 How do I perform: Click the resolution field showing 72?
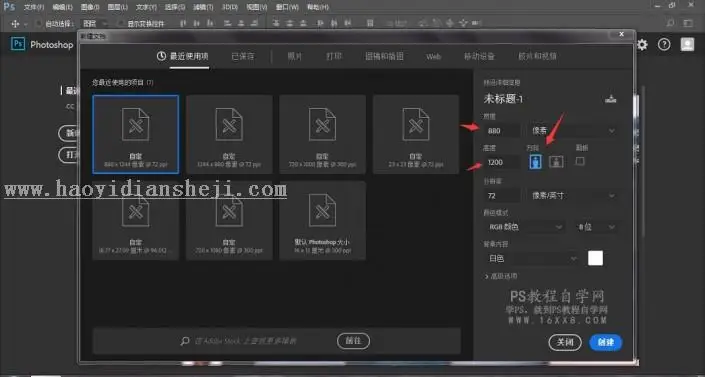coord(502,196)
